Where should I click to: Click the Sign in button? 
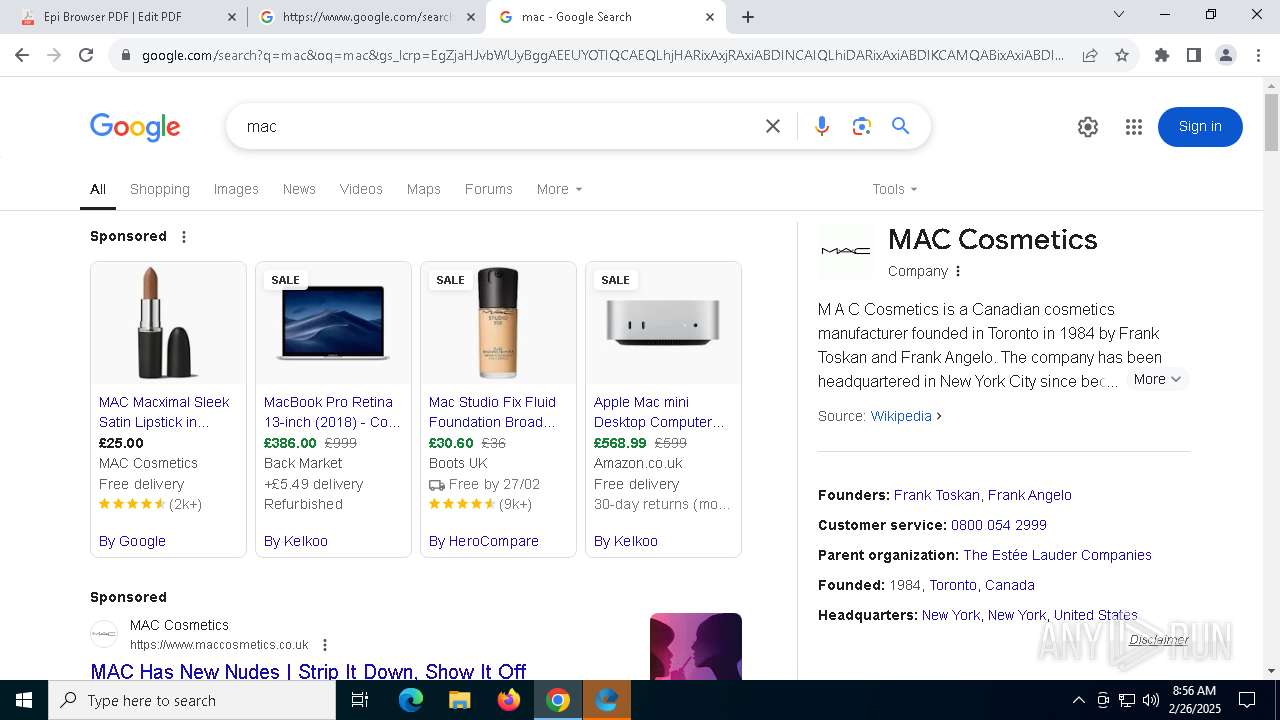1200,127
